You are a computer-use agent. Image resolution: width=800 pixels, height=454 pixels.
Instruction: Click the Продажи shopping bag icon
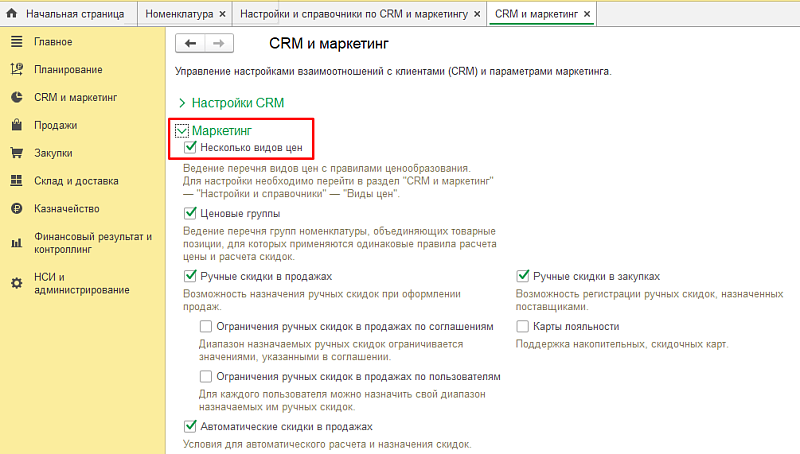click(x=16, y=125)
